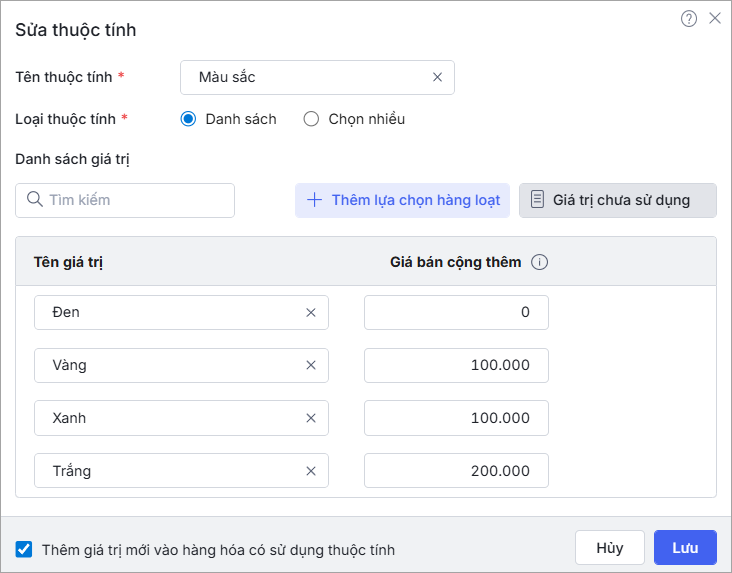Image resolution: width=732 pixels, height=573 pixels.
Task: Click Thêm lựa chọn hàng loạt button
Action: pyautogui.click(x=402, y=200)
